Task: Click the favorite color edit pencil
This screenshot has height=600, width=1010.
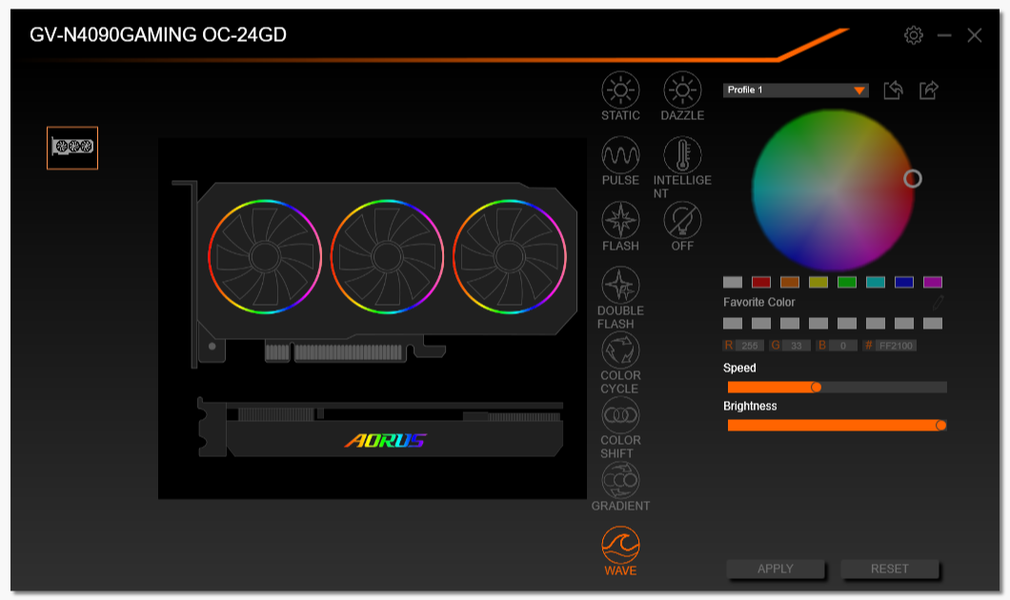Action: (938, 302)
